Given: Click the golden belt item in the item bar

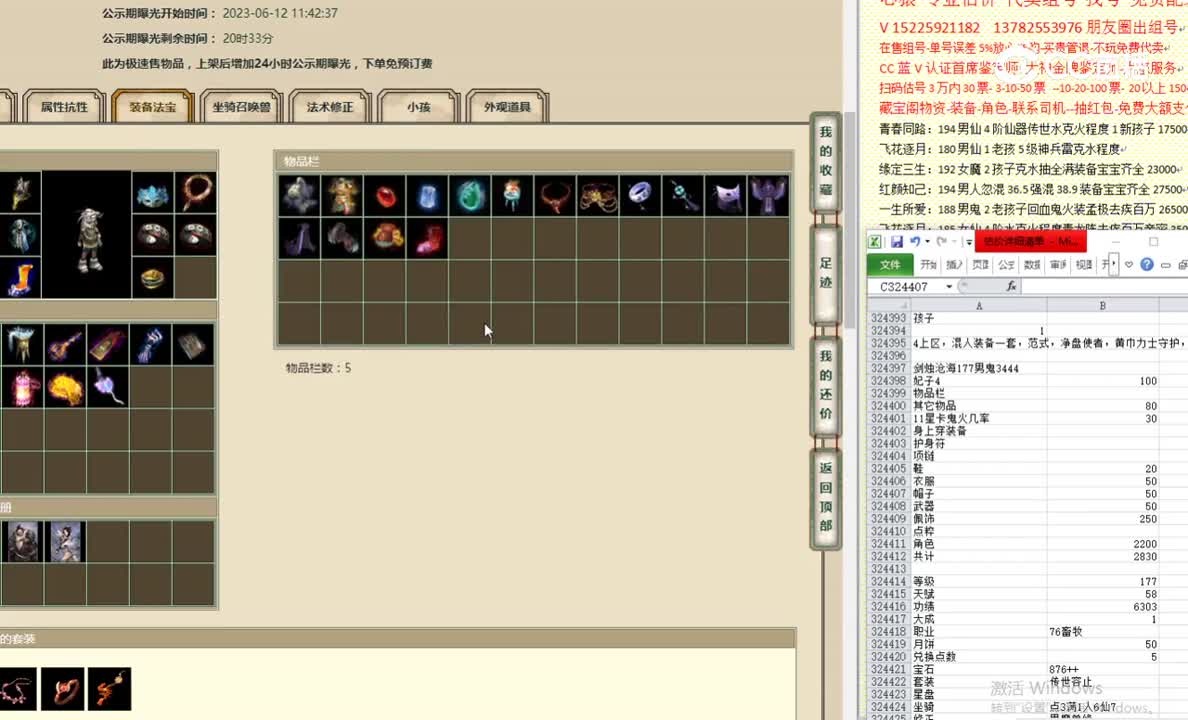Looking at the screenshot, I should (x=598, y=195).
